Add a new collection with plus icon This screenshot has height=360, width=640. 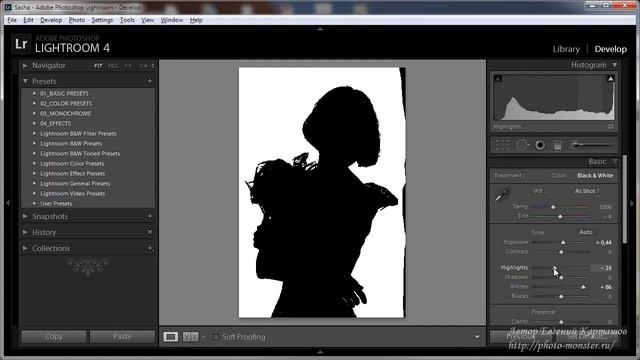(150, 248)
